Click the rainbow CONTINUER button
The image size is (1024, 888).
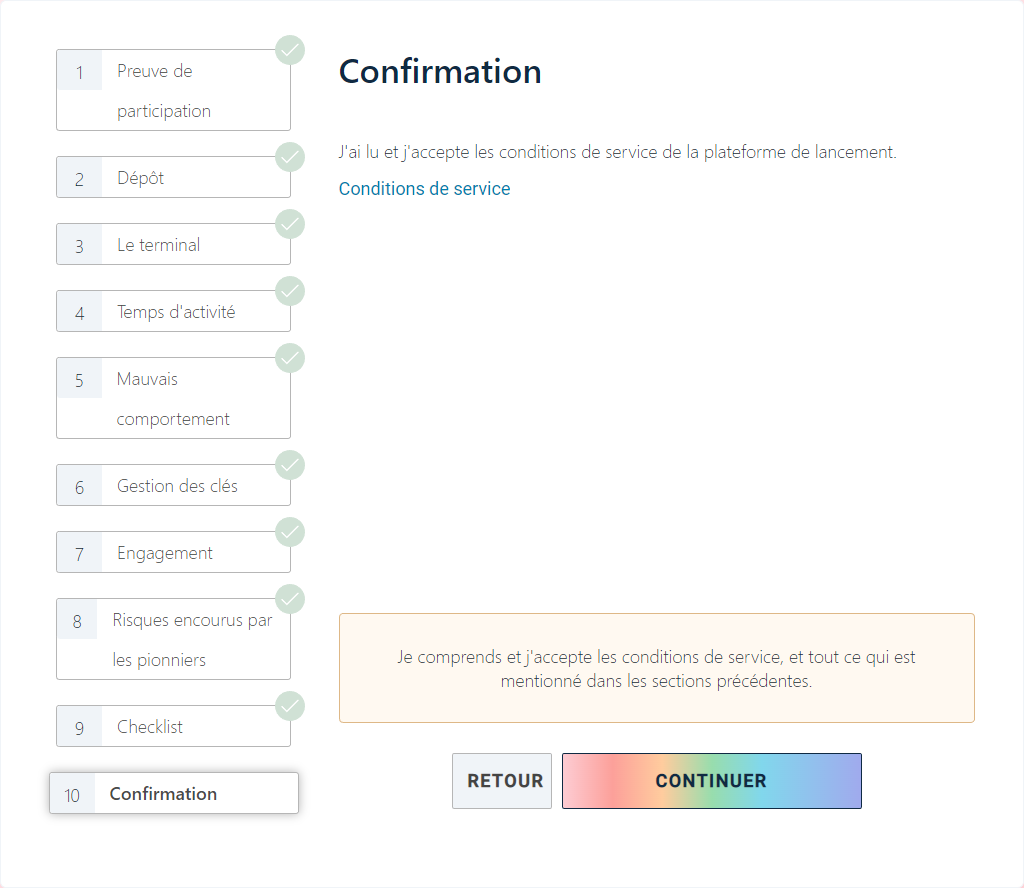[711, 781]
